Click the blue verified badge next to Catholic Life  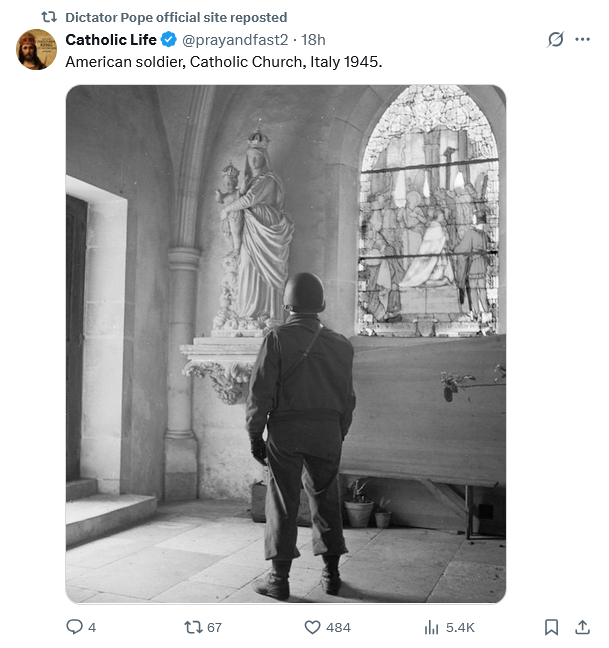pos(169,40)
